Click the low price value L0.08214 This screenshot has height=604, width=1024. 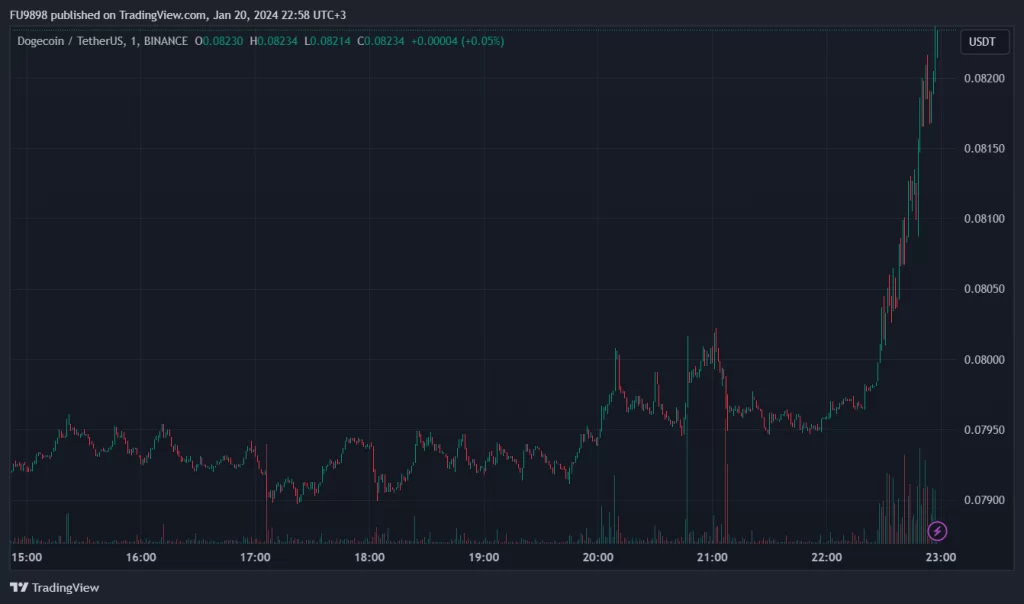(x=327, y=41)
